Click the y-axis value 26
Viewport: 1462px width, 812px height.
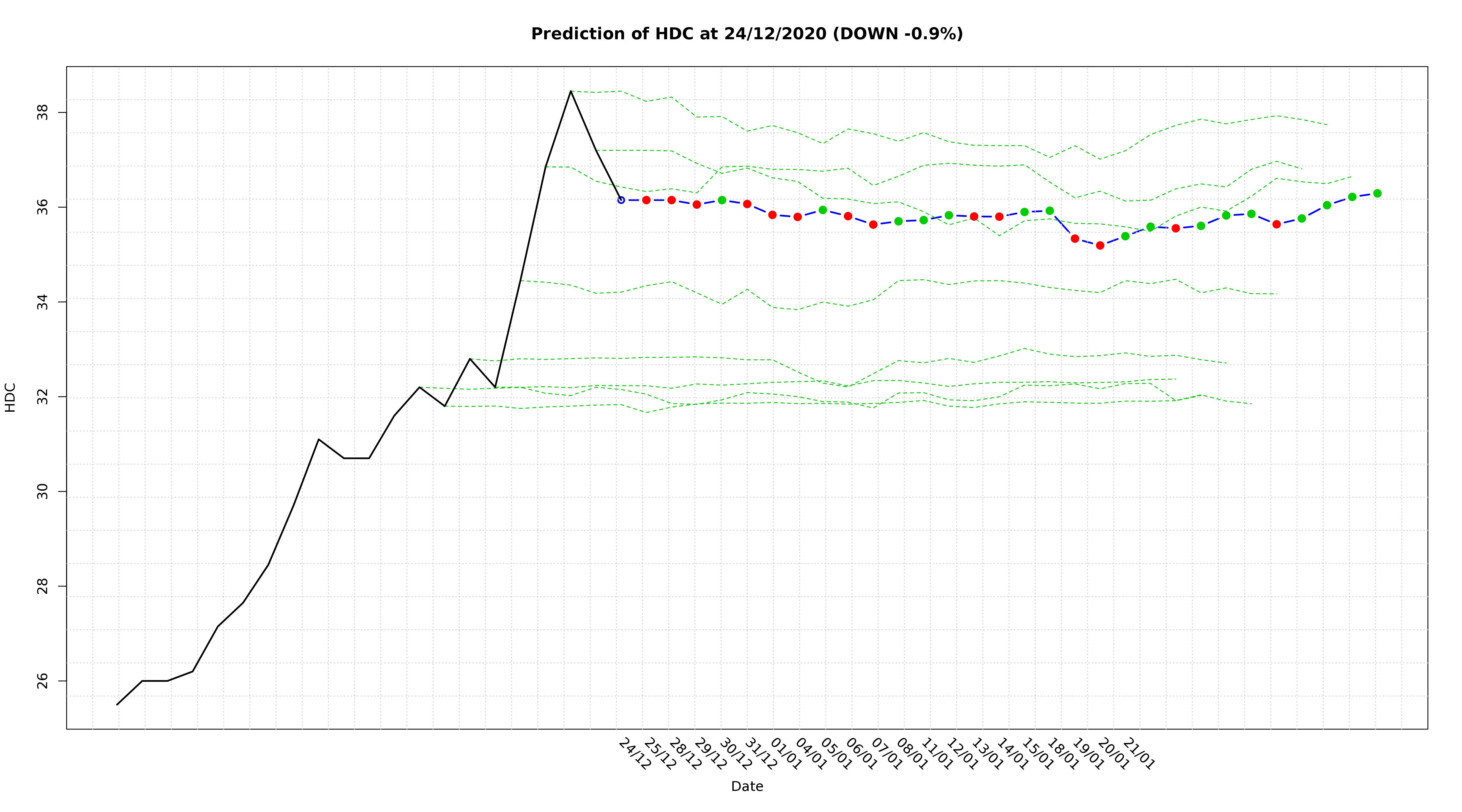[43, 681]
